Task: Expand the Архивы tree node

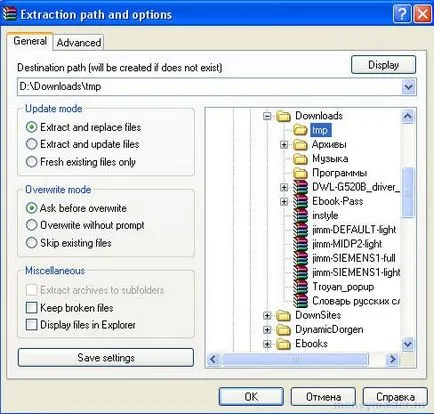Action: (x=284, y=145)
